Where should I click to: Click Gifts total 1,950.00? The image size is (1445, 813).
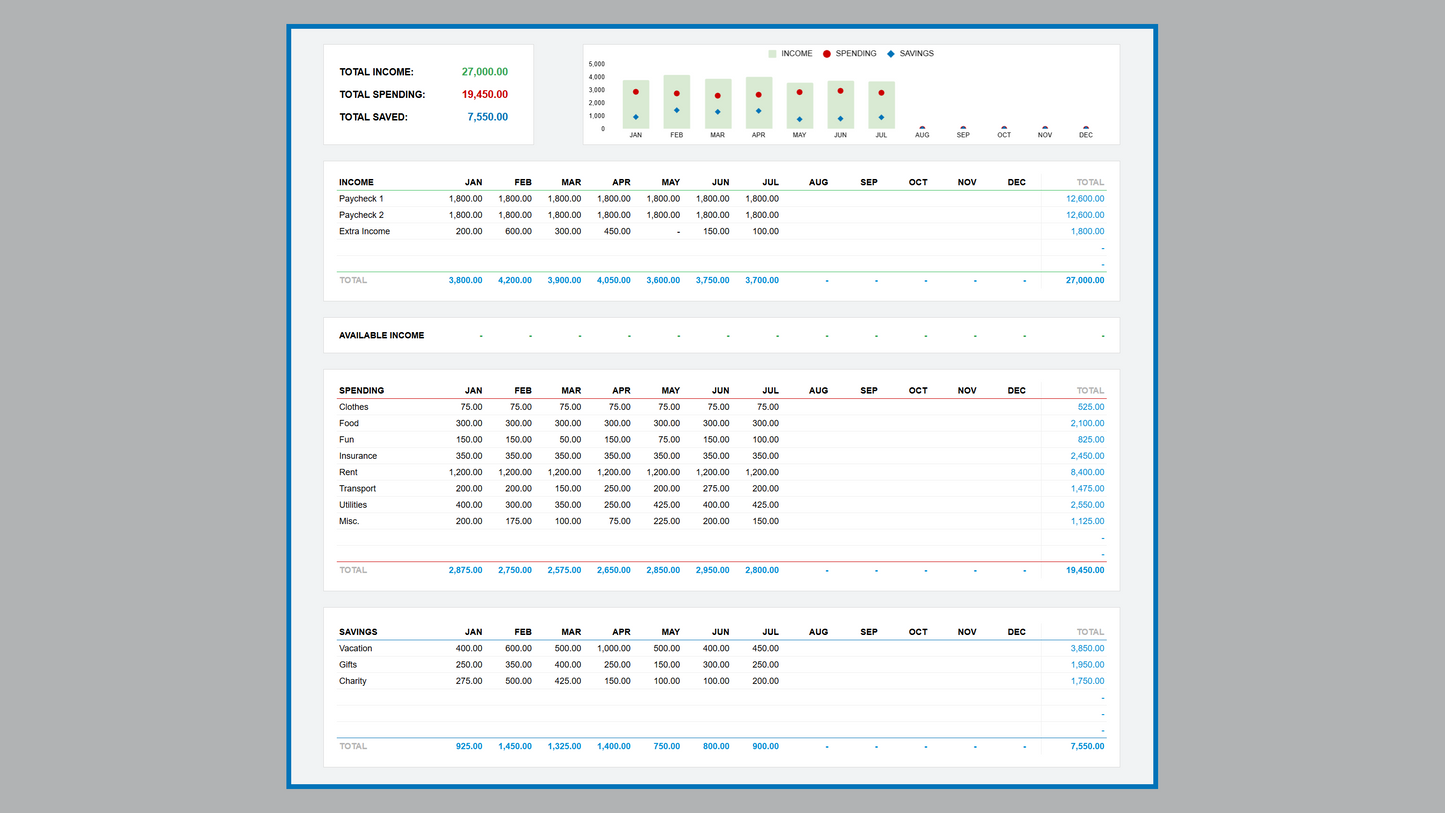click(x=1088, y=665)
